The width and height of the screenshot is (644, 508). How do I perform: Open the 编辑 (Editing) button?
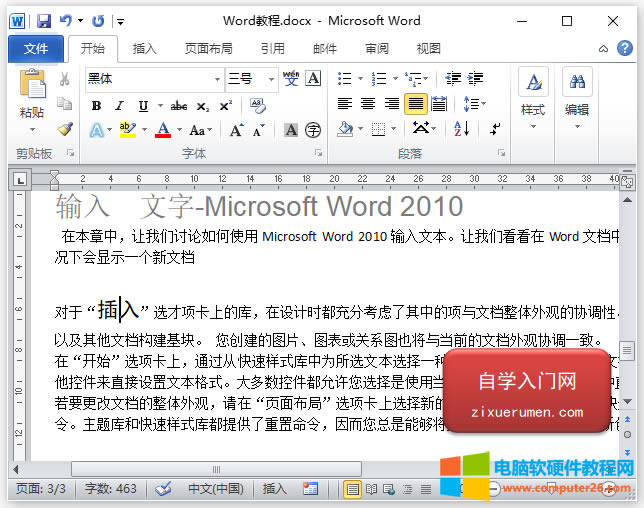click(x=577, y=99)
